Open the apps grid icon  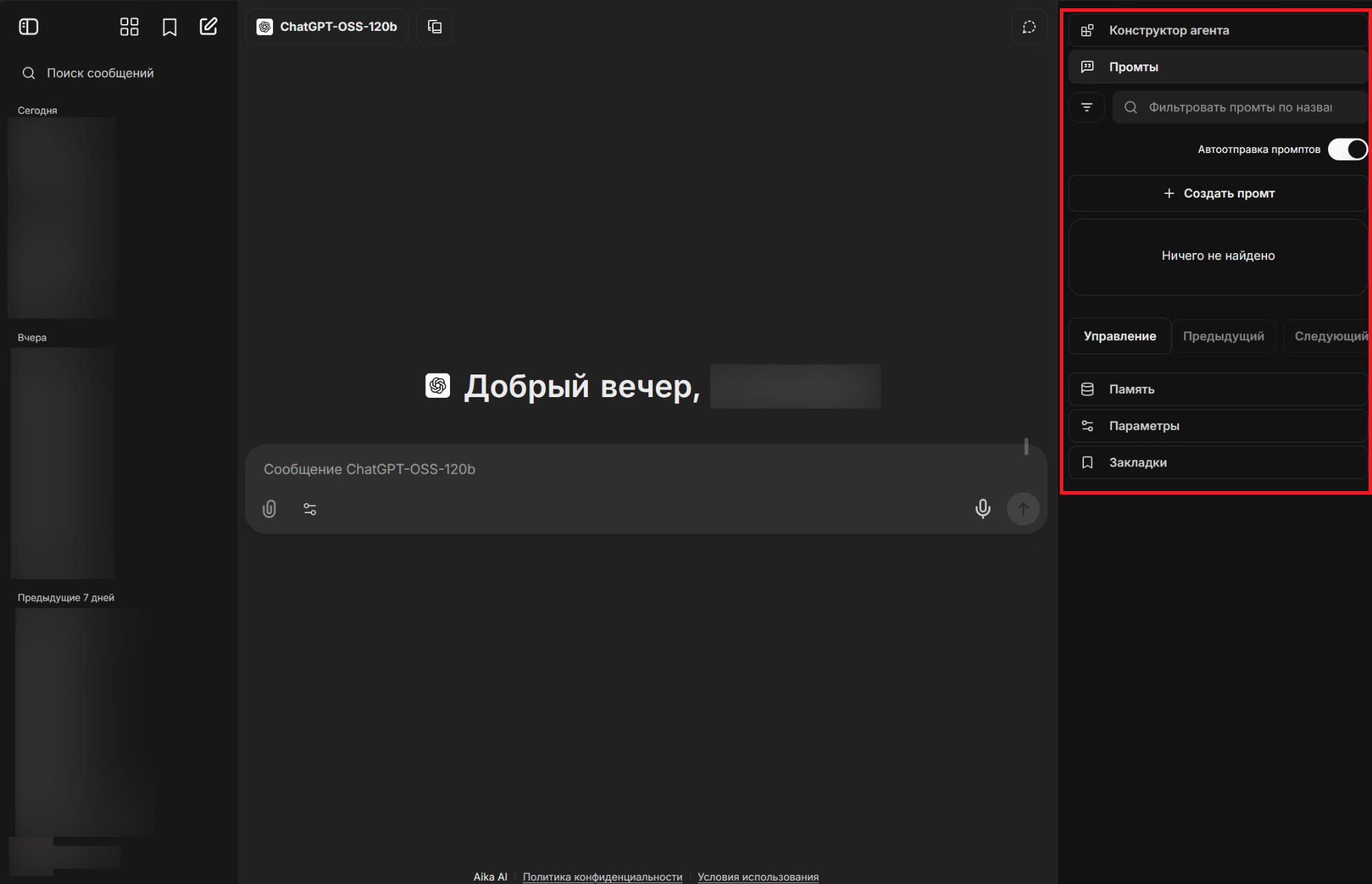(x=129, y=26)
